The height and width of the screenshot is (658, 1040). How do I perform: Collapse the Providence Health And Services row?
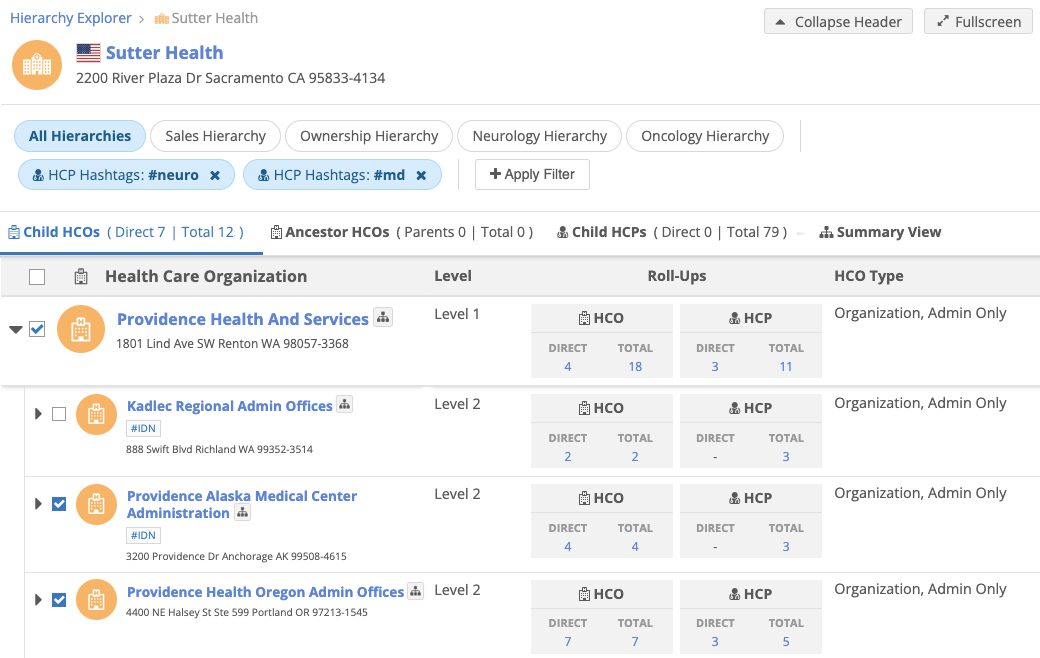(x=16, y=330)
